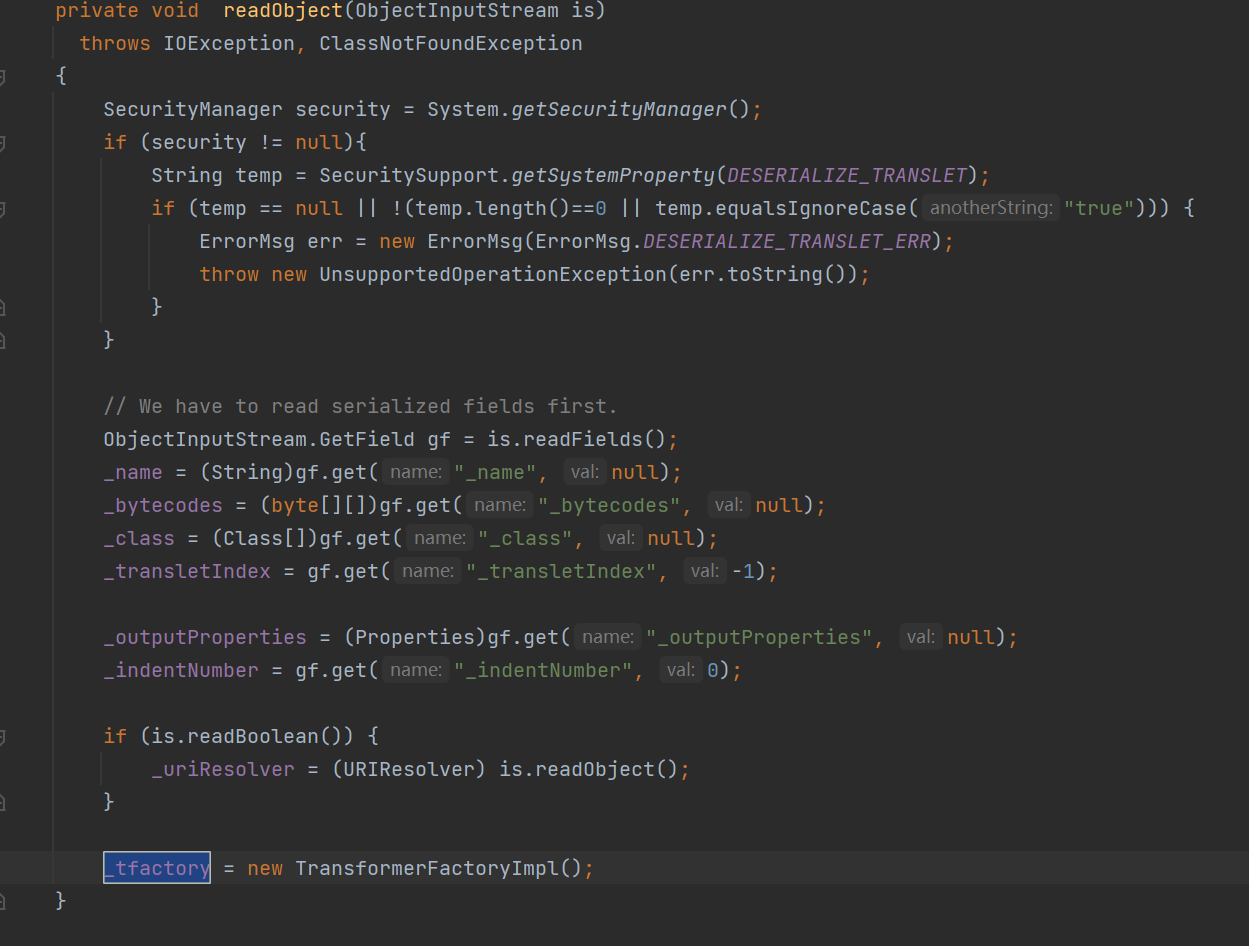Click the DESERIALIZE_TRANSLET constant
Screen dimensions: 1249x946
pos(847,175)
